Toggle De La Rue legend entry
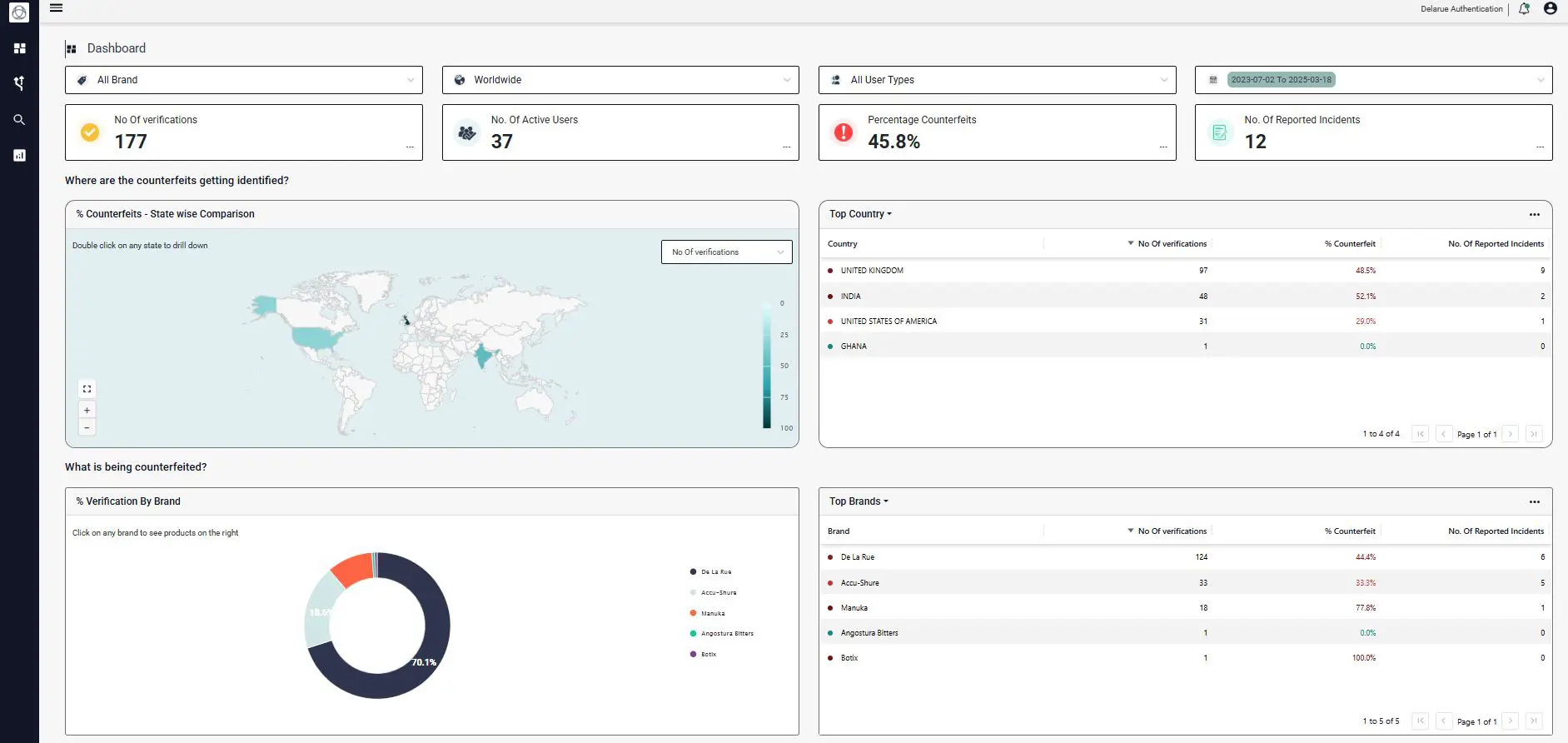The height and width of the screenshot is (743, 1568). coord(710,572)
